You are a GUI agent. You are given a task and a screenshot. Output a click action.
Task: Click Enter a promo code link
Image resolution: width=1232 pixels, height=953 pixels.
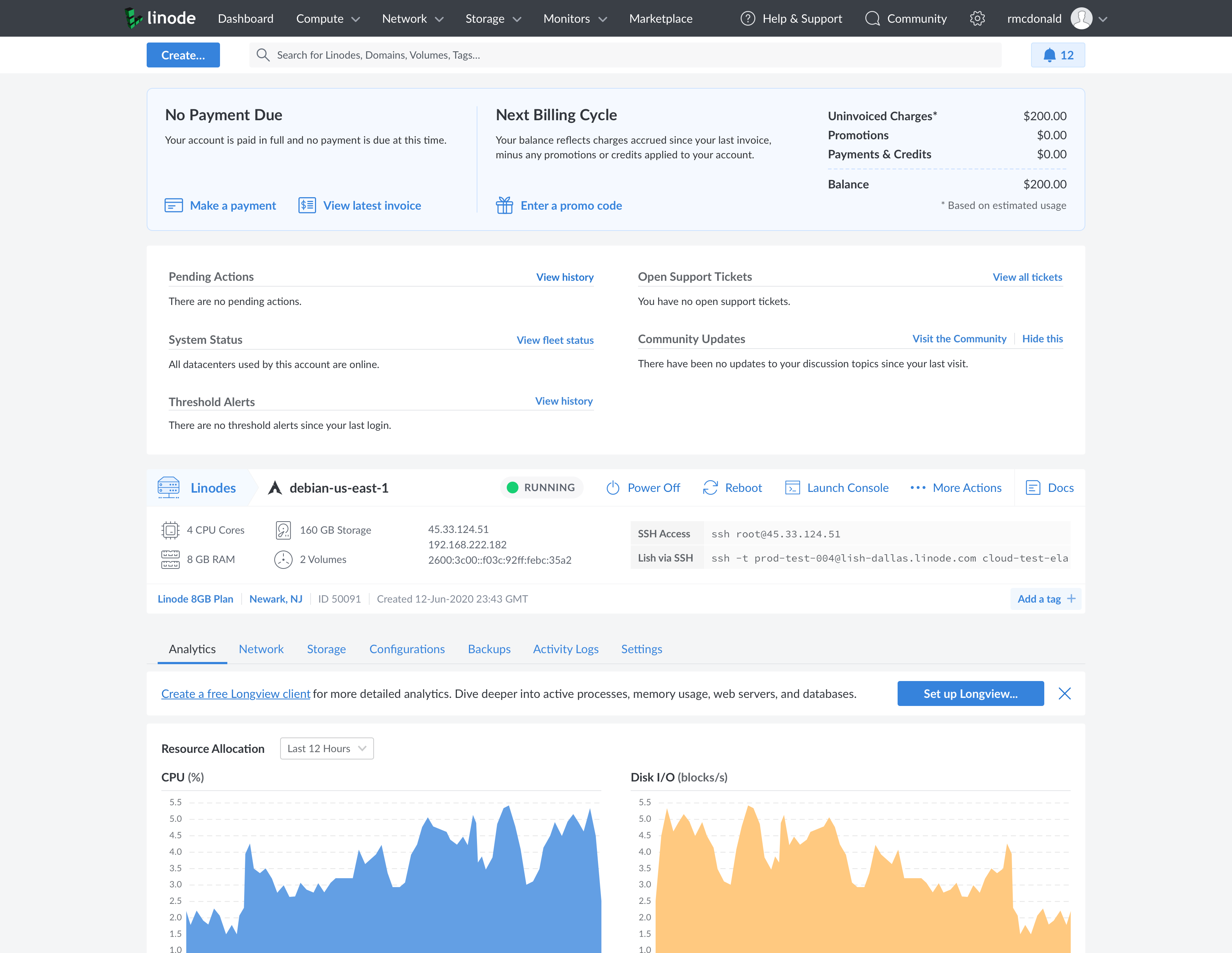point(571,205)
